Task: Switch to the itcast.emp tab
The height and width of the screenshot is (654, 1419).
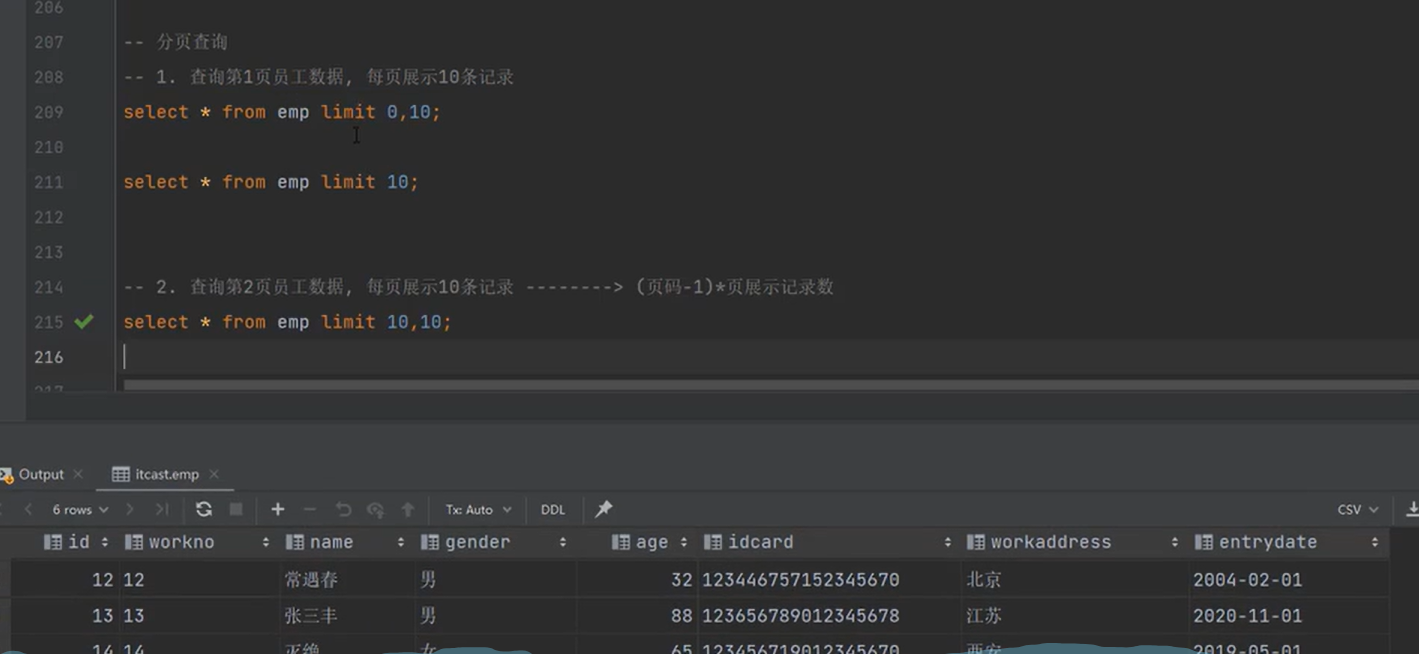Action: click(166, 474)
